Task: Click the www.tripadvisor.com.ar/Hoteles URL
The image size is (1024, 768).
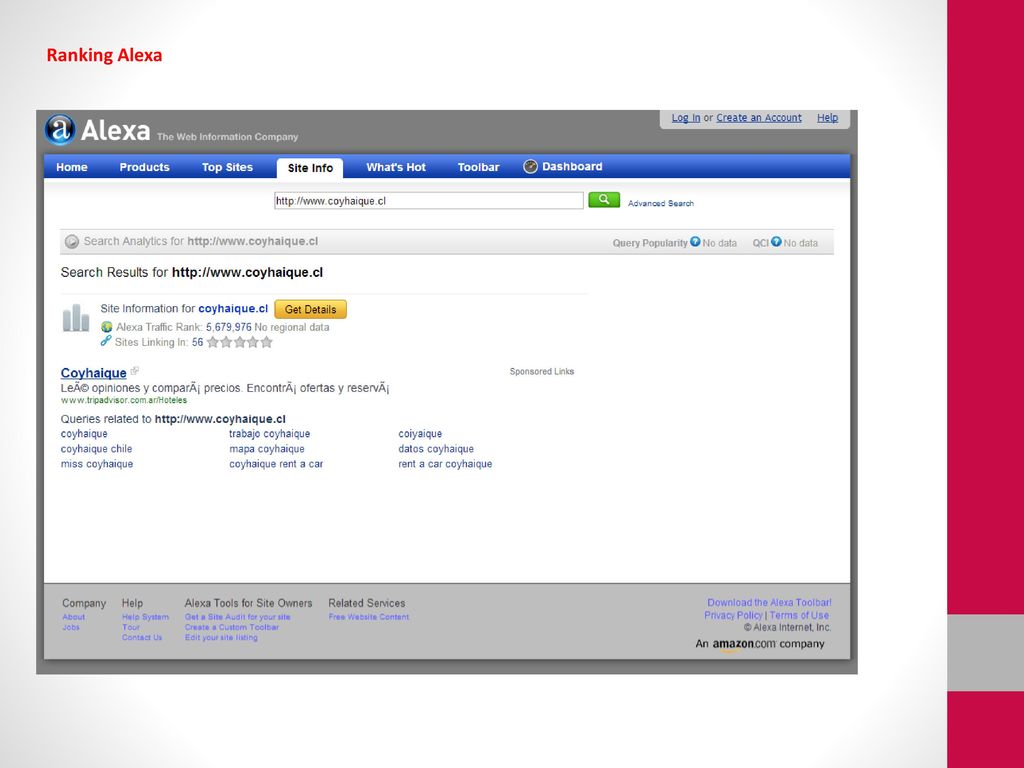Action: click(x=123, y=400)
